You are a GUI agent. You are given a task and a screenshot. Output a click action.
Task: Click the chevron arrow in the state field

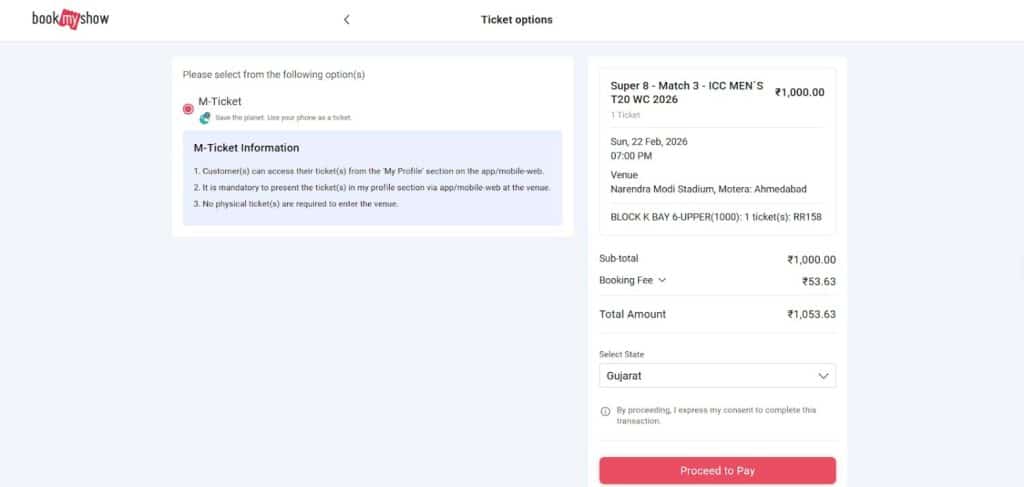point(823,376)
